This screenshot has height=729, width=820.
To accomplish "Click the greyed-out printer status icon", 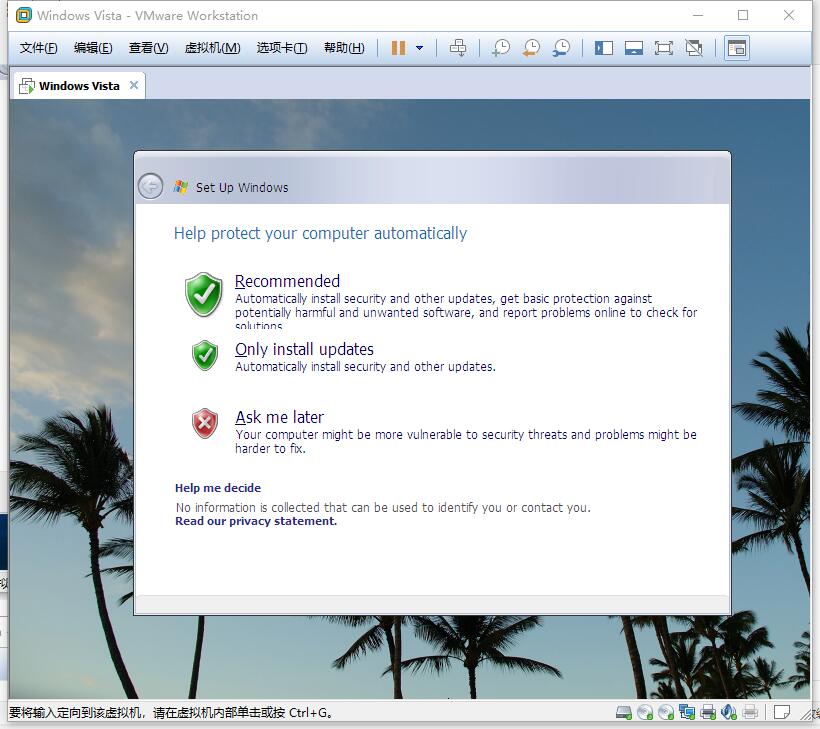I will (750, 712).
